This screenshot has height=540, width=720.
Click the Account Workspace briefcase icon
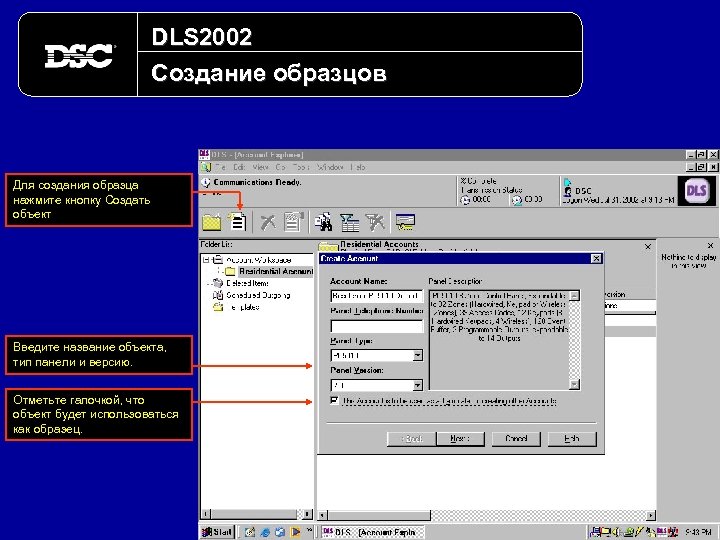point(218,259)
